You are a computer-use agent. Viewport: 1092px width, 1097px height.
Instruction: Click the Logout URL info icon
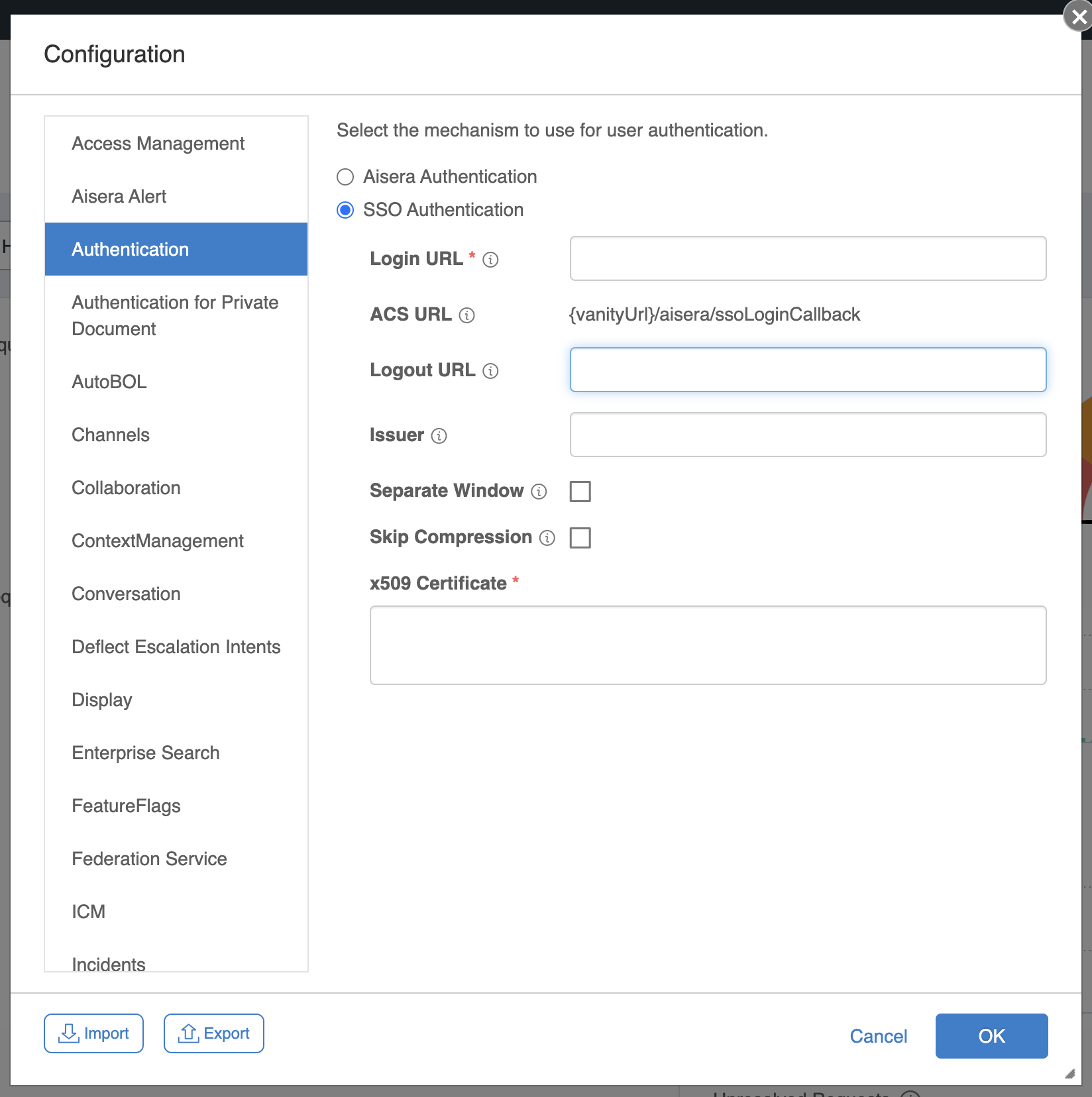[490, 371]
